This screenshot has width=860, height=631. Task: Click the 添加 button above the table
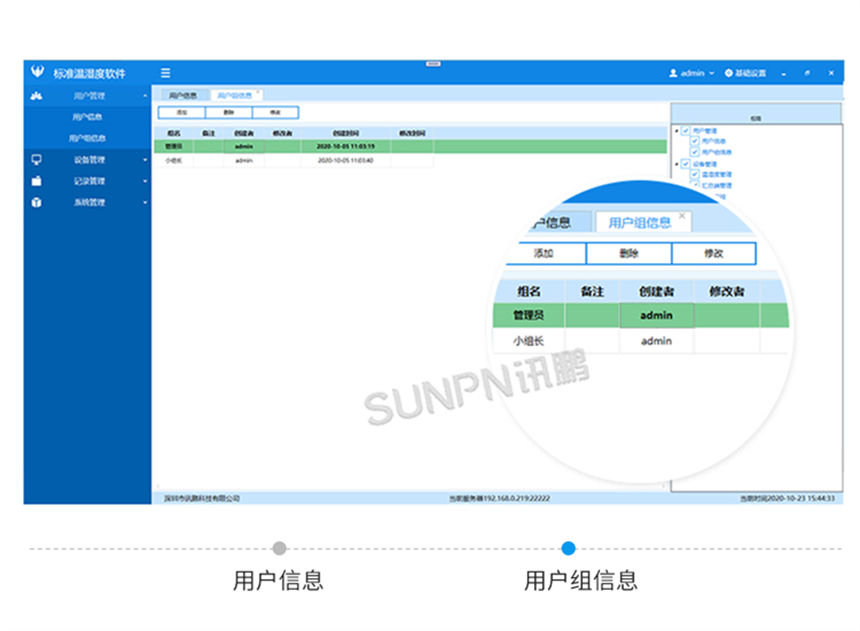pyautogui.click(x=181, y=112)
